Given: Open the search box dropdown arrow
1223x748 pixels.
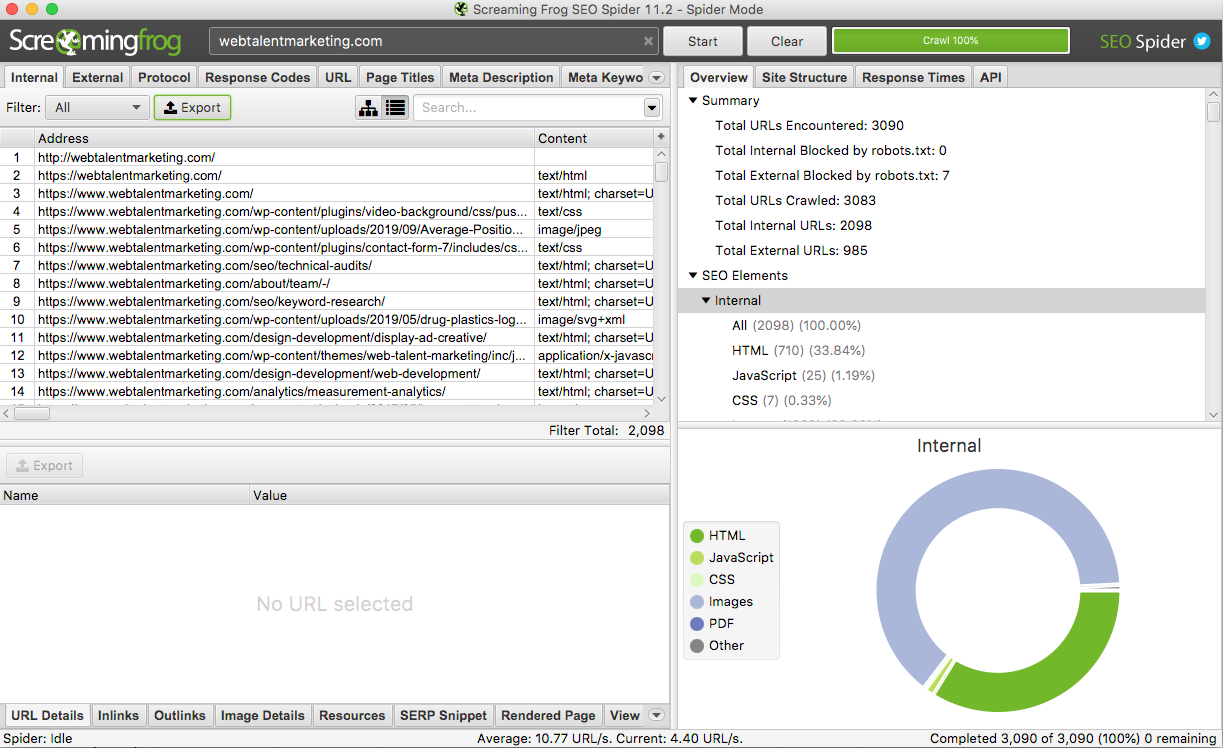Looking at the screenshot, I should 652,108.
